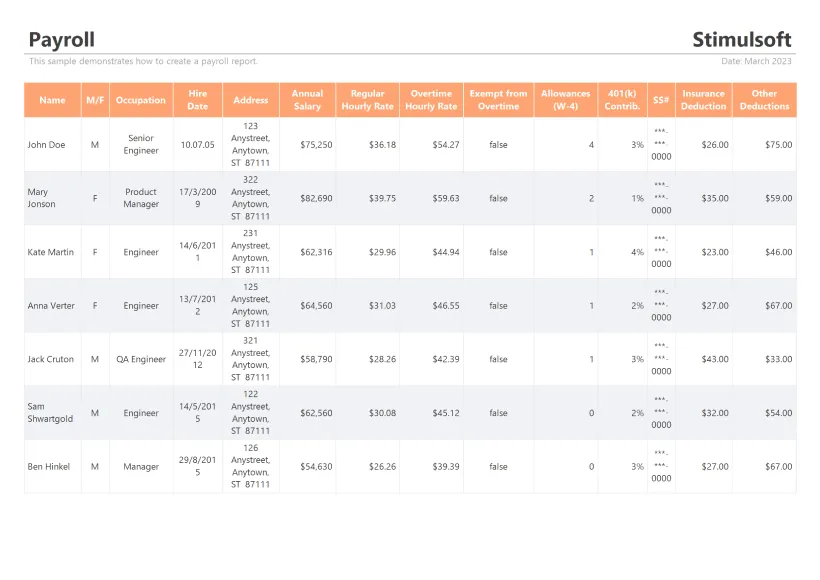The image size is (820, 580).
Task: Click the Other Deductions column header
Action: (764, 100)
